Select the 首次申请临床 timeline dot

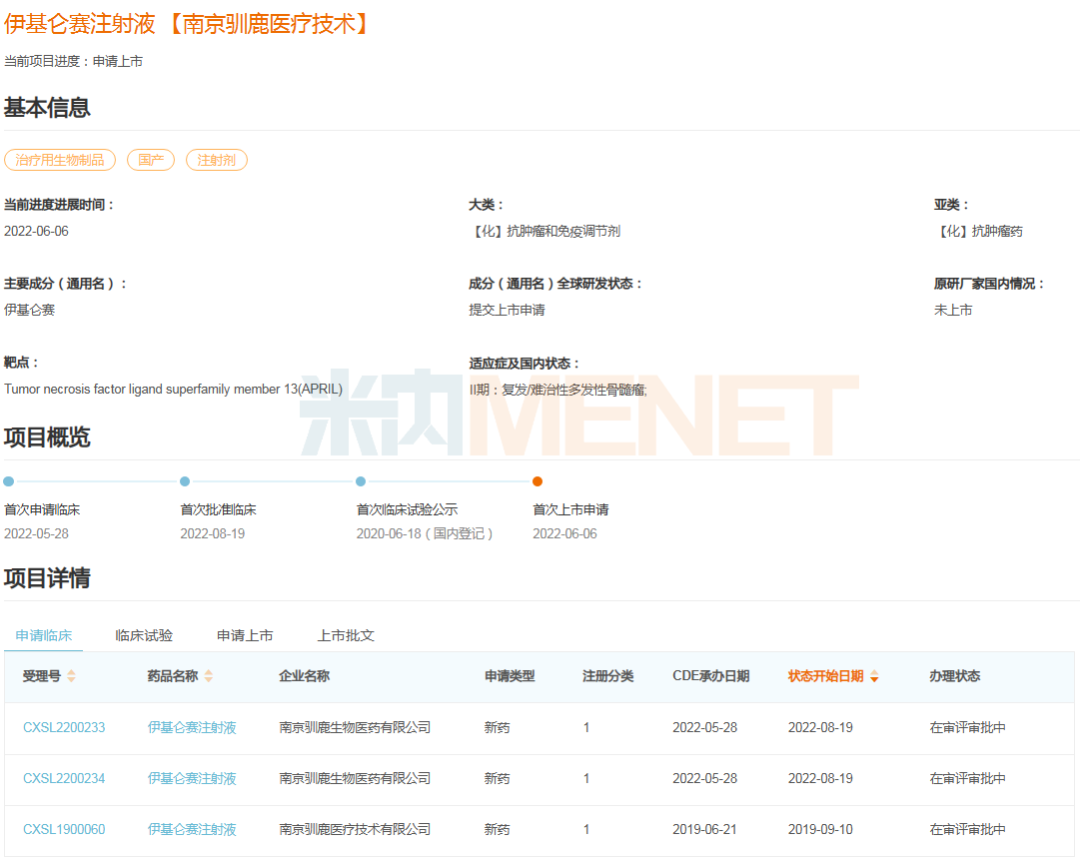tap(8, 481)
